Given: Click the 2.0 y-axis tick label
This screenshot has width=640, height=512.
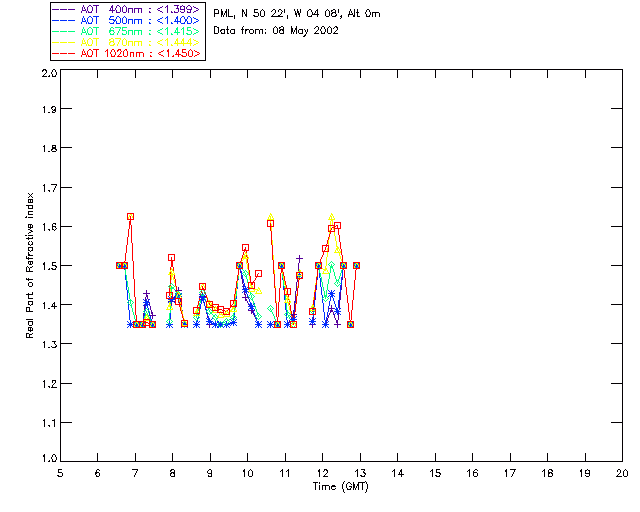Looking at the screenshot, I should 48,74.
